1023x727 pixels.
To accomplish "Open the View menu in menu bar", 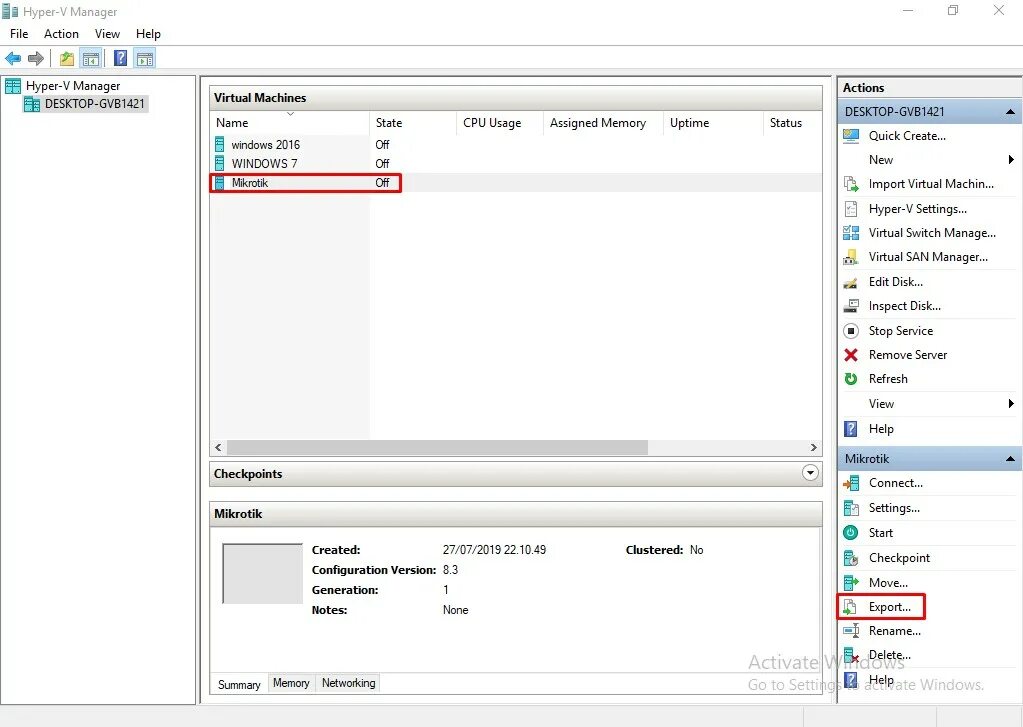I will (x=107, y=34).
